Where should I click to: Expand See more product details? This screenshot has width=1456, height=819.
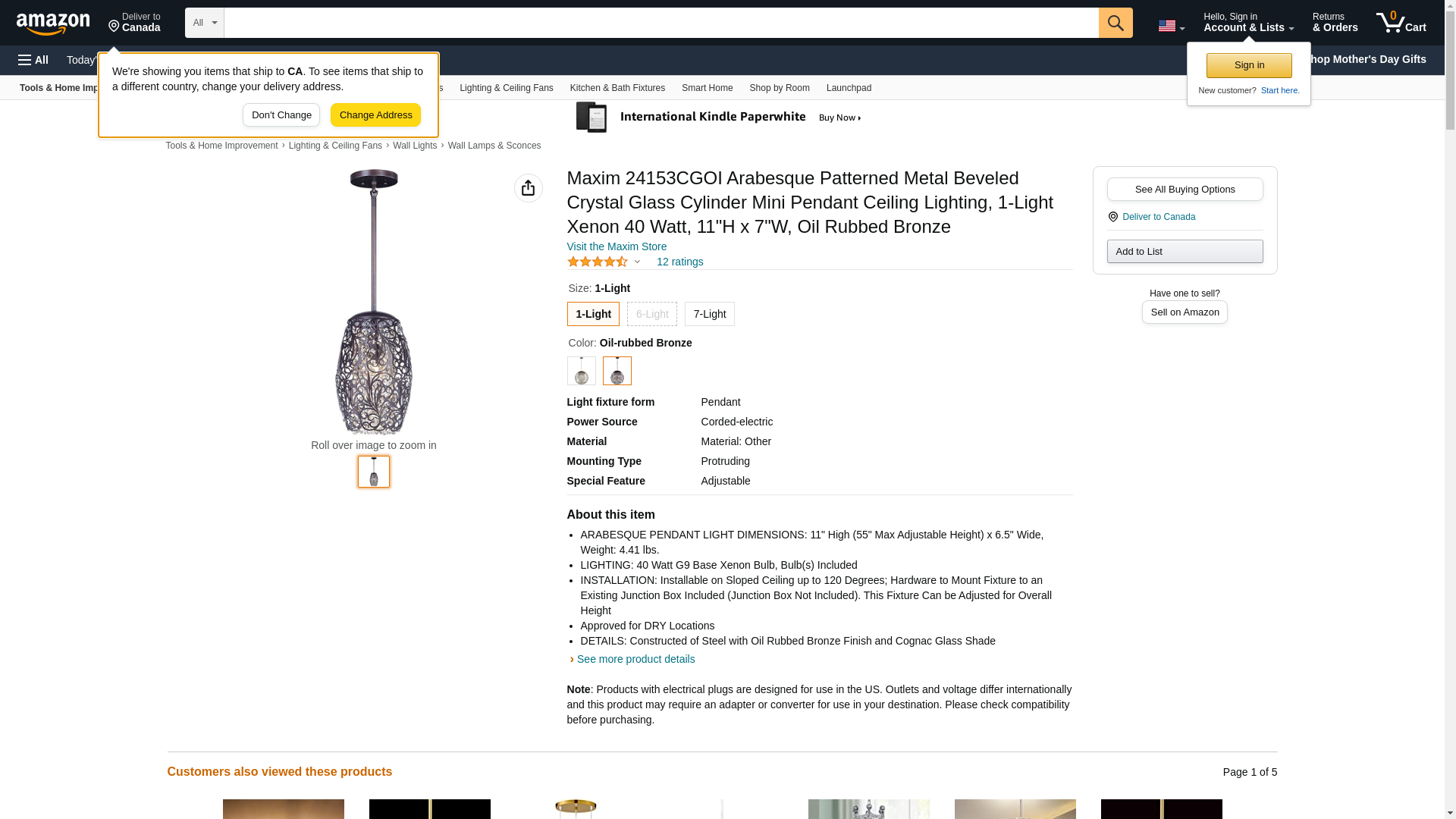coord(635,659)
